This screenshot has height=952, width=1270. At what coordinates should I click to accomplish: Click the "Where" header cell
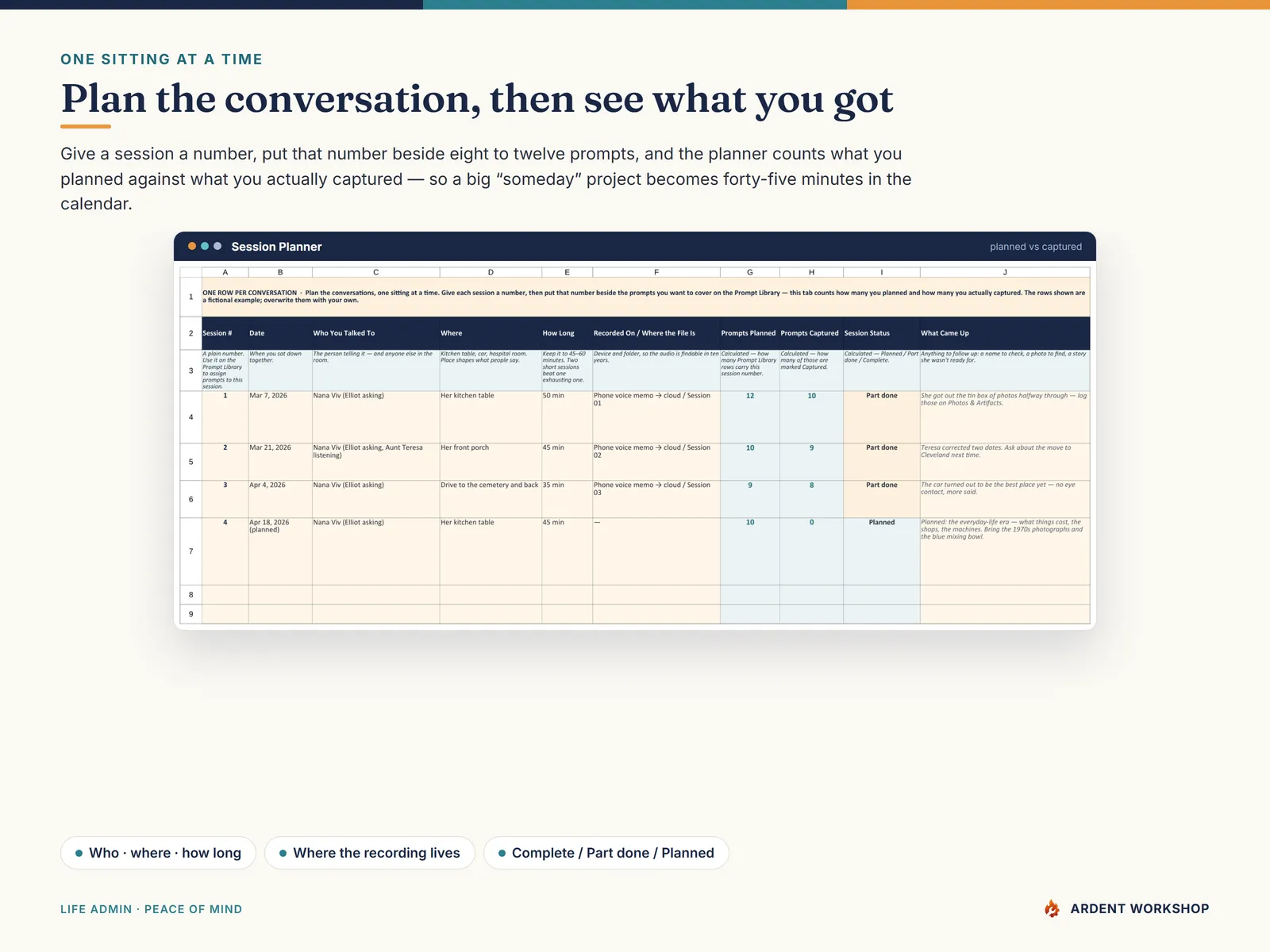[491, 333]
